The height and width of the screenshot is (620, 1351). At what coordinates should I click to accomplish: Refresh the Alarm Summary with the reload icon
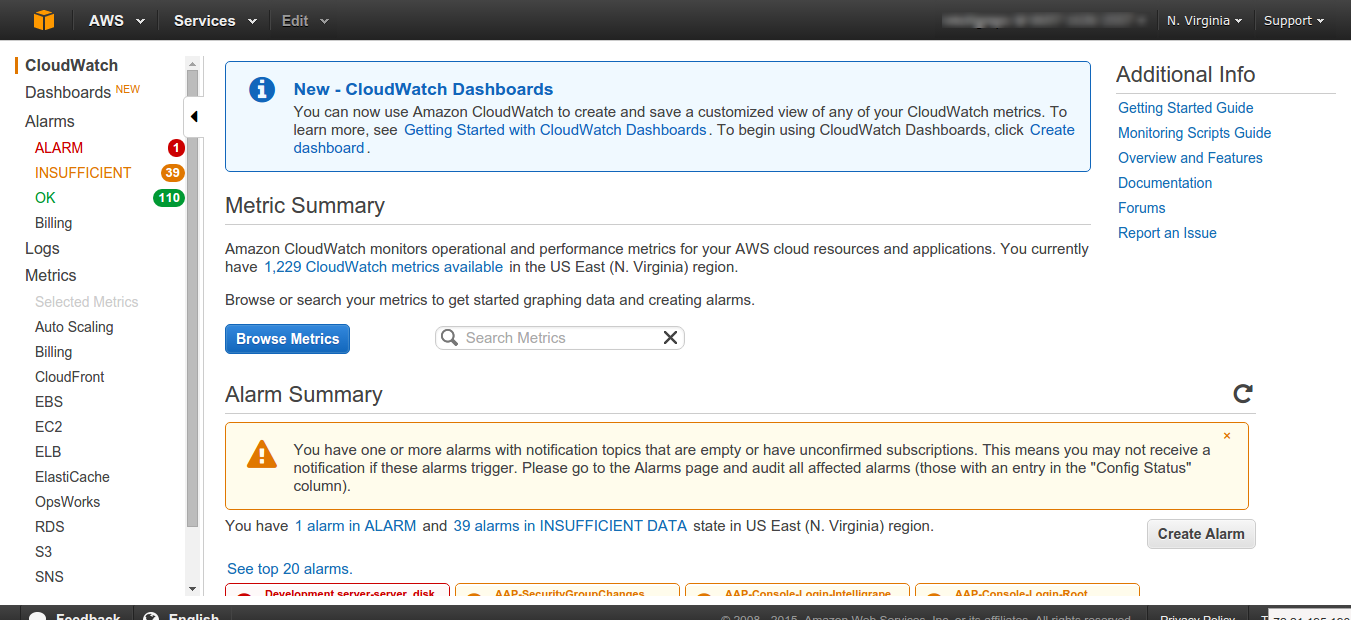coord(1243,394)
